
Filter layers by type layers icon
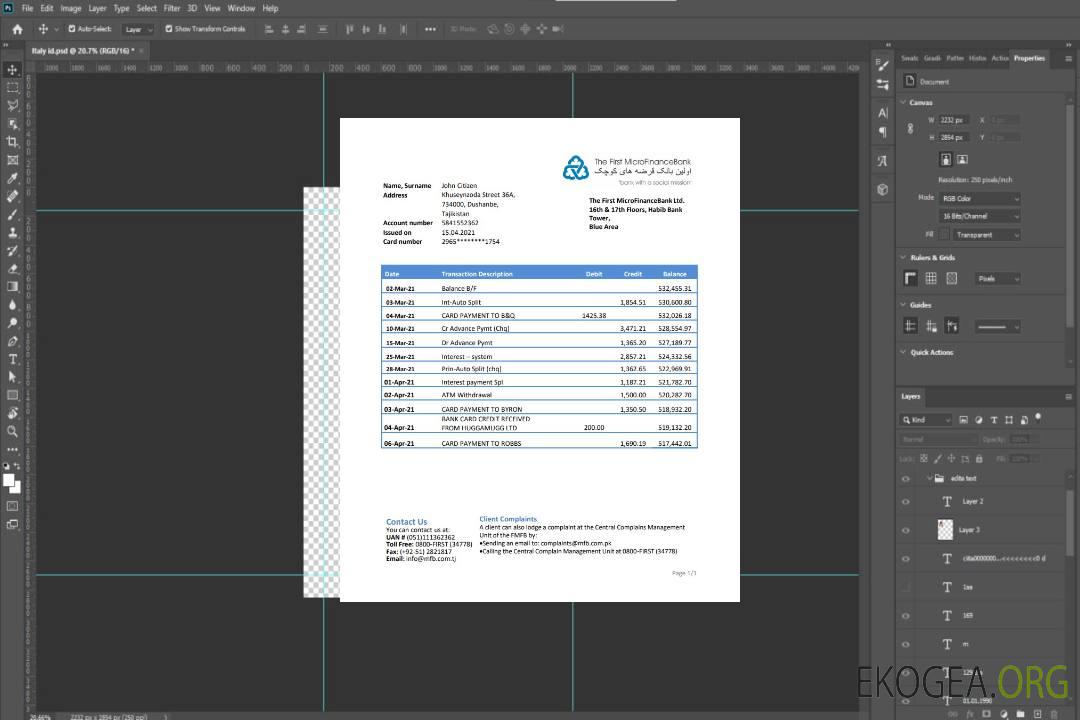(x=994, y=420)
